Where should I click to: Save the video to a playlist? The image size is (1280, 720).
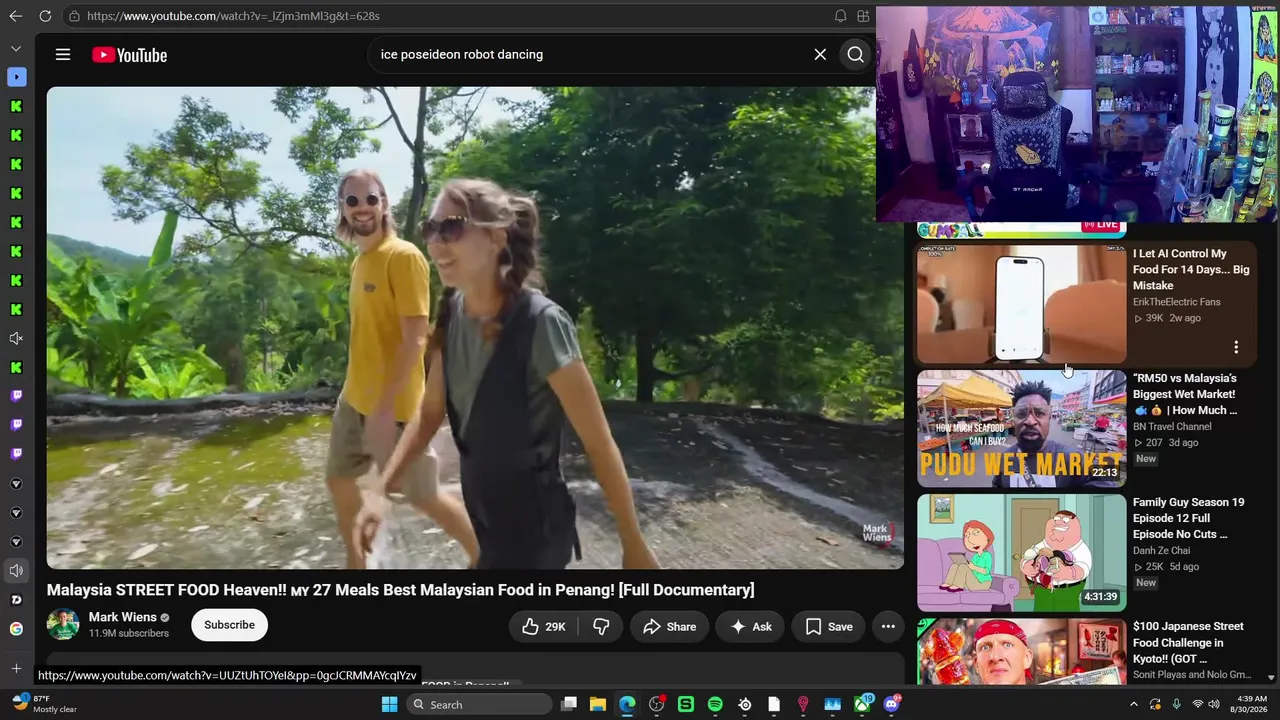click(829, 627)
